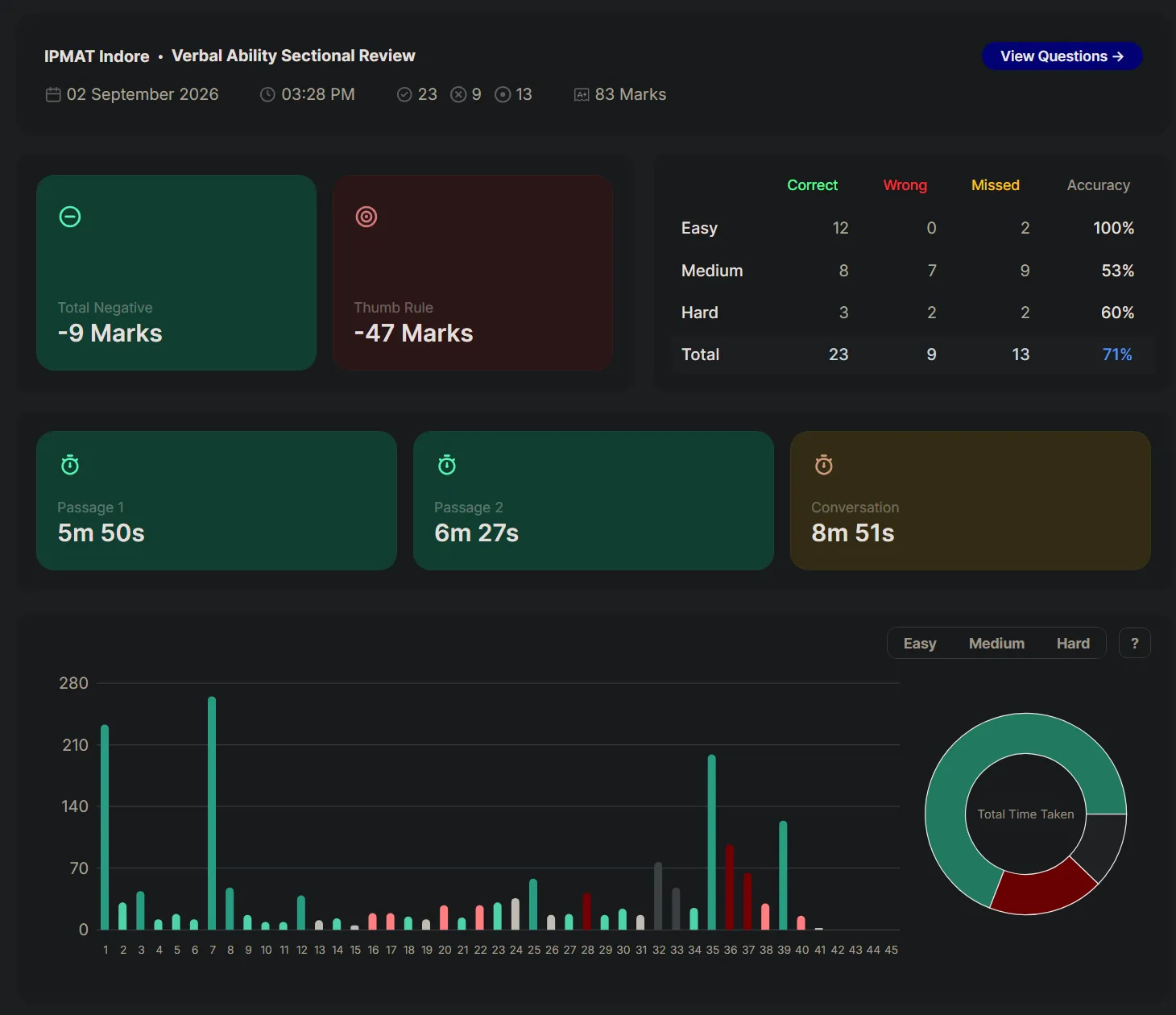Click the target icon on Thumb Rule card

(x=366, y=217)
